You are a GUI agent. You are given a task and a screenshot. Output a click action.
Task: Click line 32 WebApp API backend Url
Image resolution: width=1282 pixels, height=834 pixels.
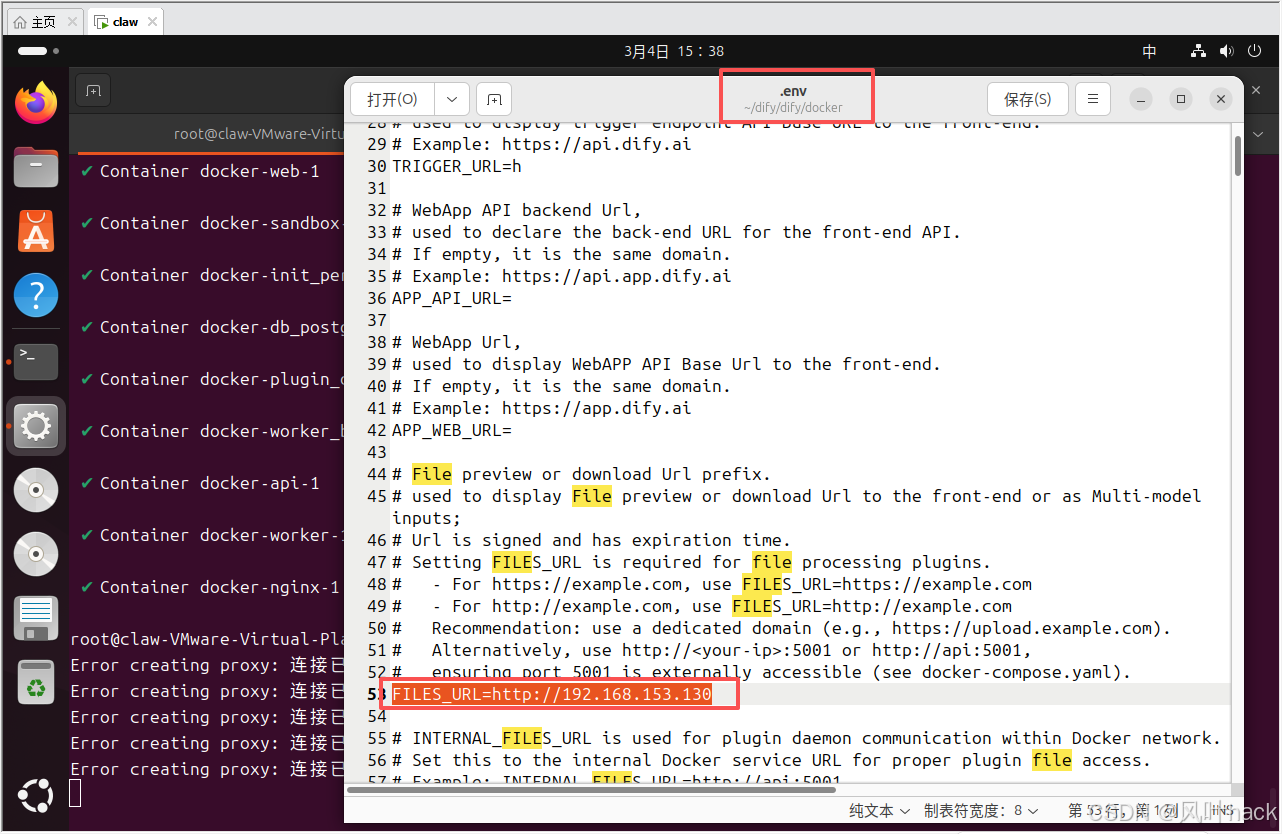coord(516,210)
